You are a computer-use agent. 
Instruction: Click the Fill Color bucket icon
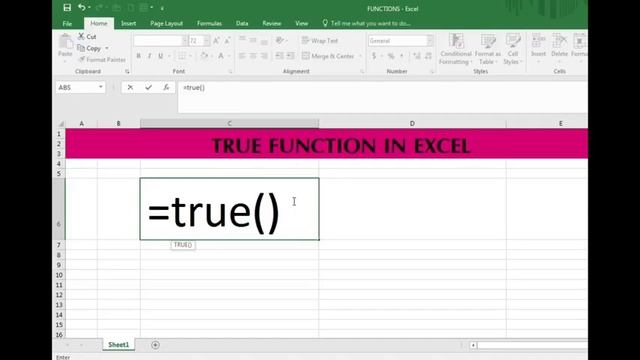point(204,56)
